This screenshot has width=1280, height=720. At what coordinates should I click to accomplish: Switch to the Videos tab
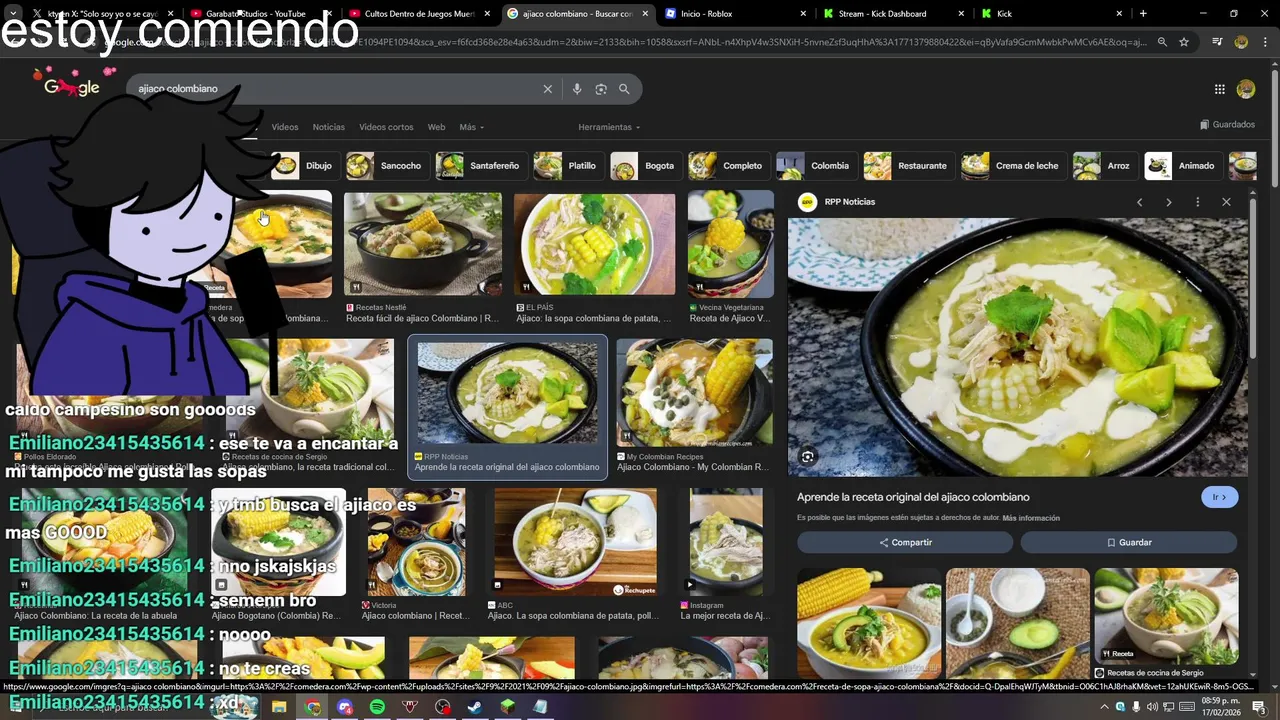[x=285, y=127]
